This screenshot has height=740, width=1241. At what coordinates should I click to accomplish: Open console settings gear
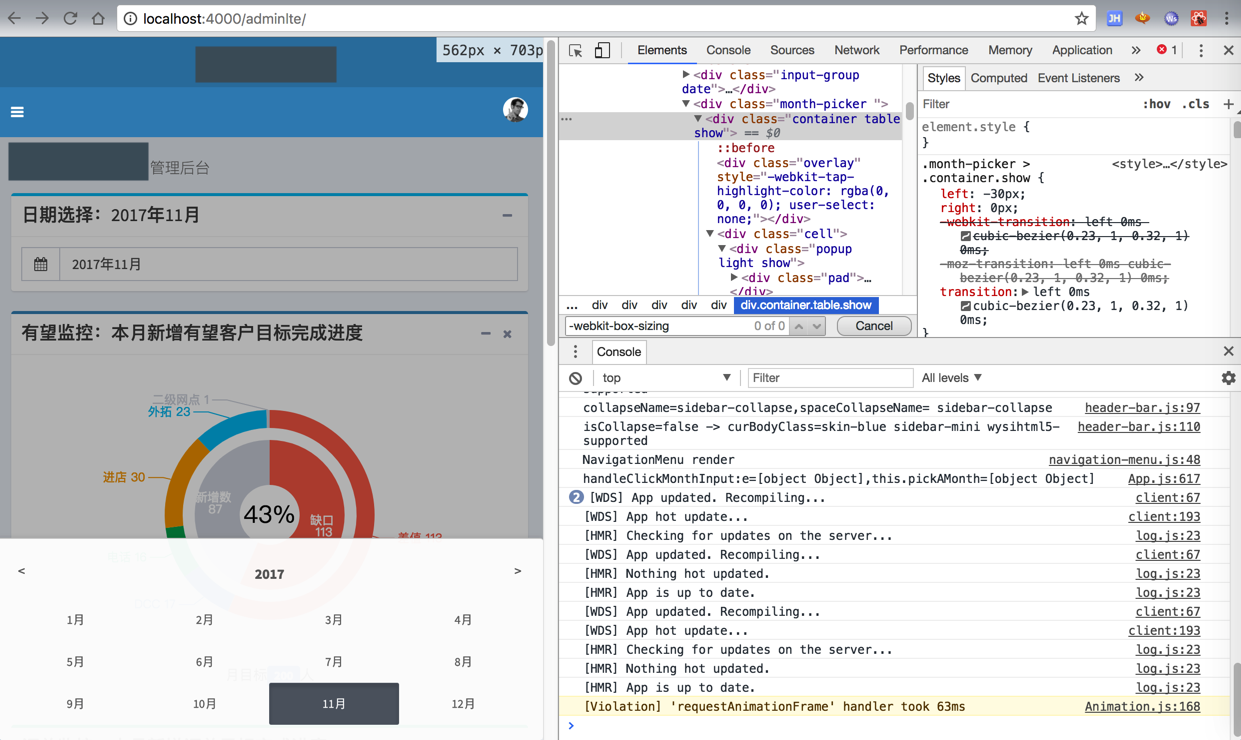[1228, 378]
